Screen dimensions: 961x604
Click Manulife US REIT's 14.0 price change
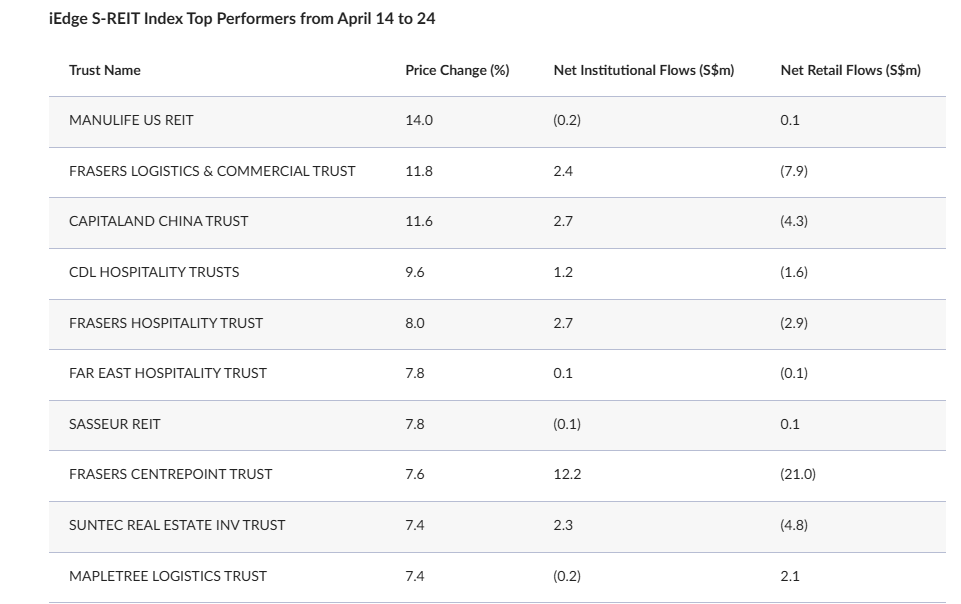click(x=419, y=120)
